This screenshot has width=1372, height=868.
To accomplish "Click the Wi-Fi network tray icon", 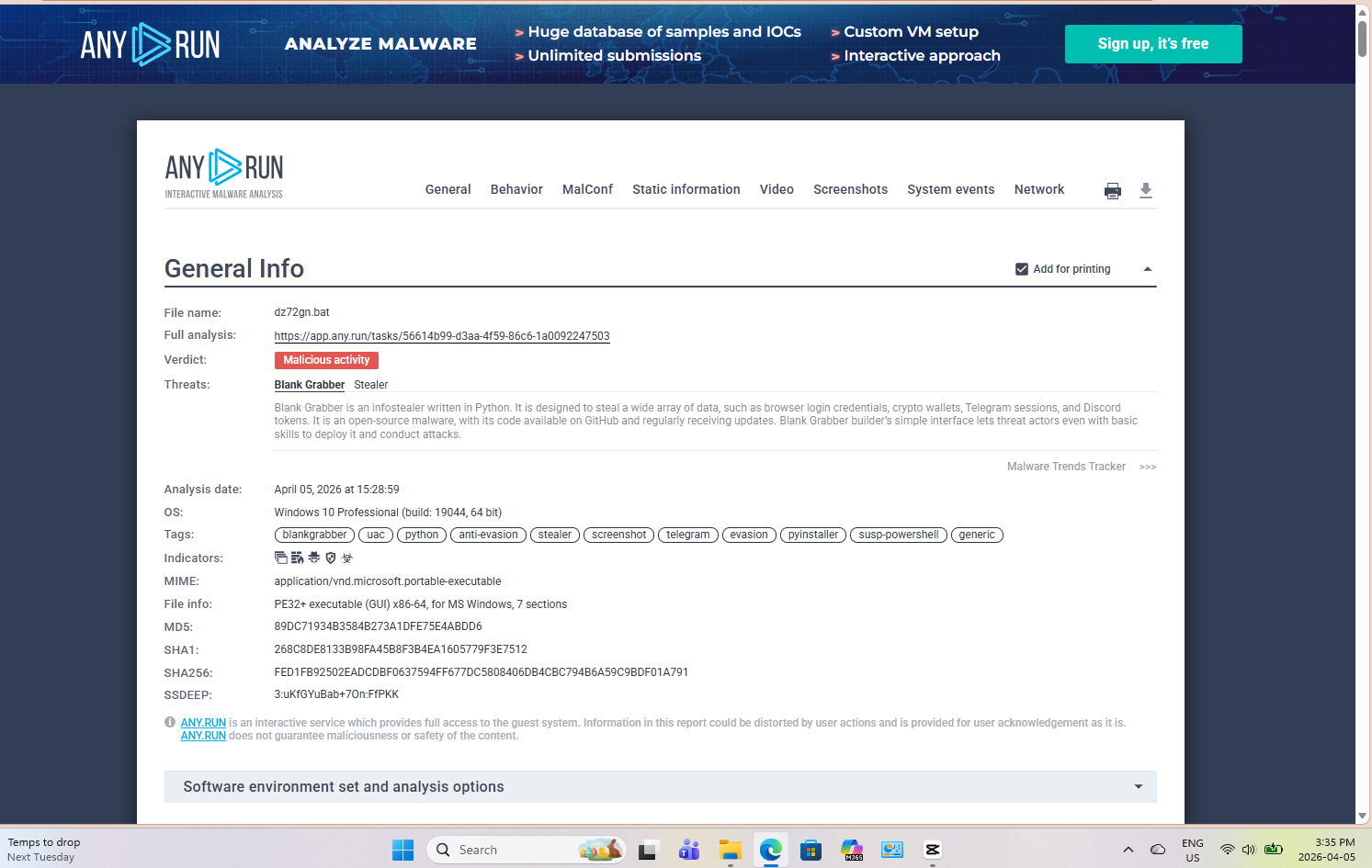I will tap(1228, 850).
